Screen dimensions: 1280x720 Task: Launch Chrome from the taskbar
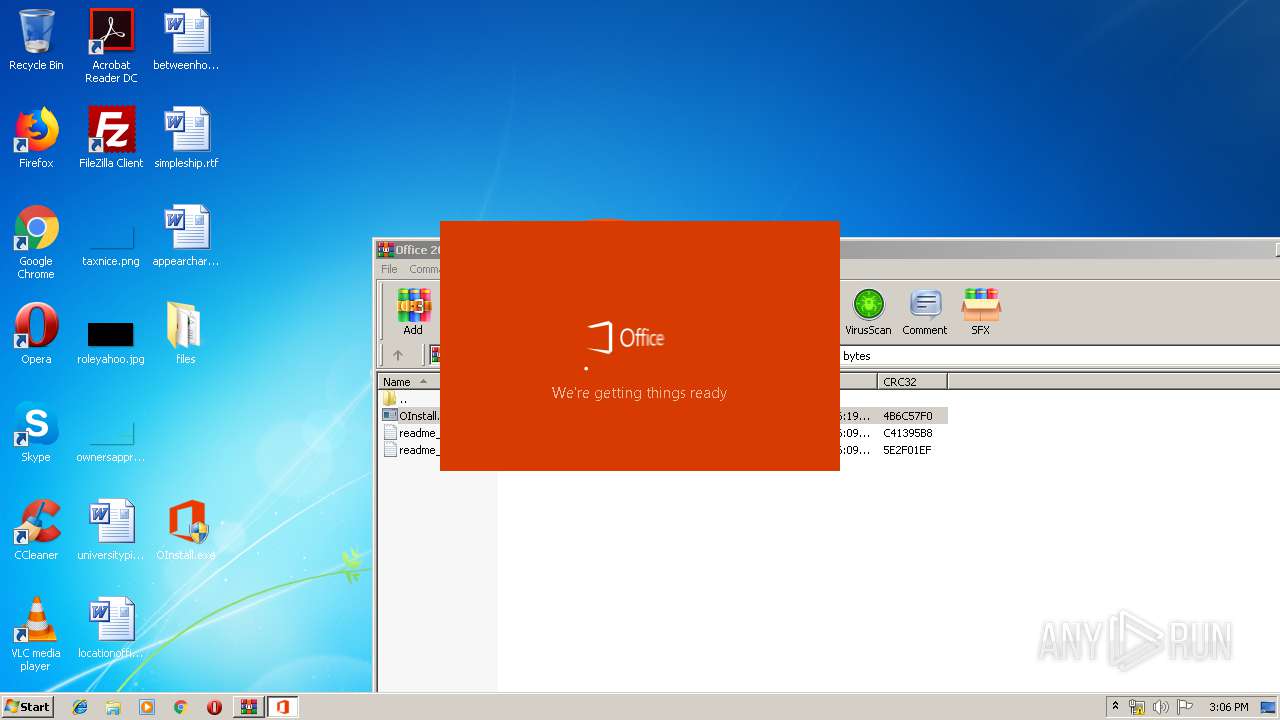pyautogui.click(x=181, y=707)
